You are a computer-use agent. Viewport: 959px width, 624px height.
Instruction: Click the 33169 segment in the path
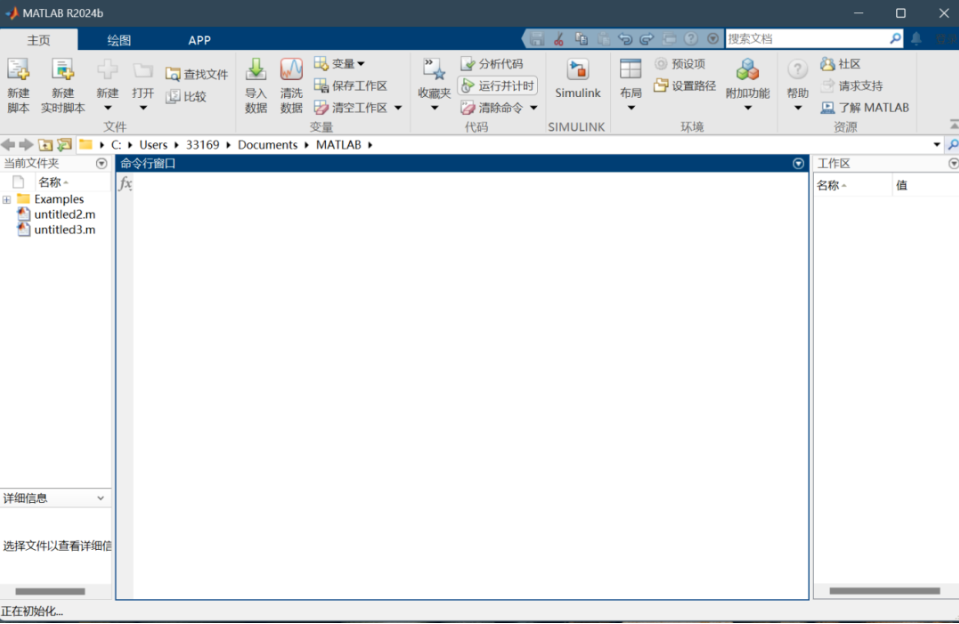click(x=202, y=144)
